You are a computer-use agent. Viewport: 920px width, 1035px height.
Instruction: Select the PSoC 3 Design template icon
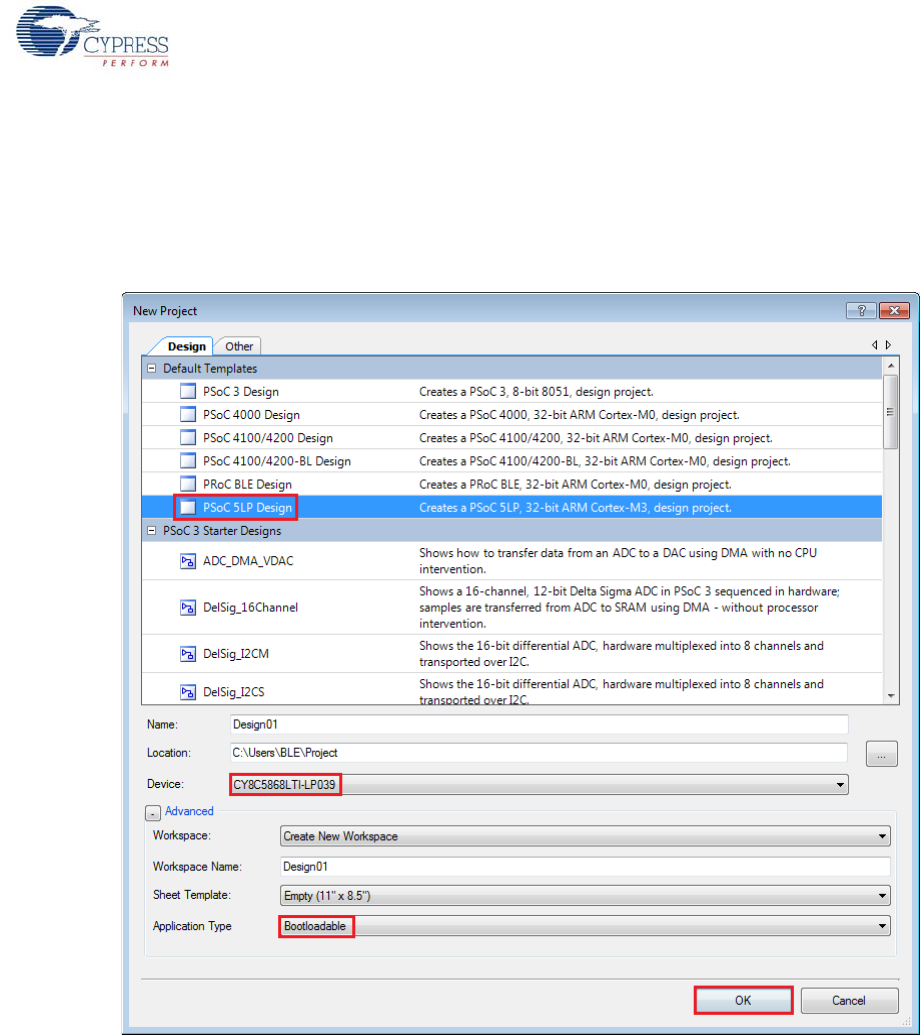tap(188, 391)
